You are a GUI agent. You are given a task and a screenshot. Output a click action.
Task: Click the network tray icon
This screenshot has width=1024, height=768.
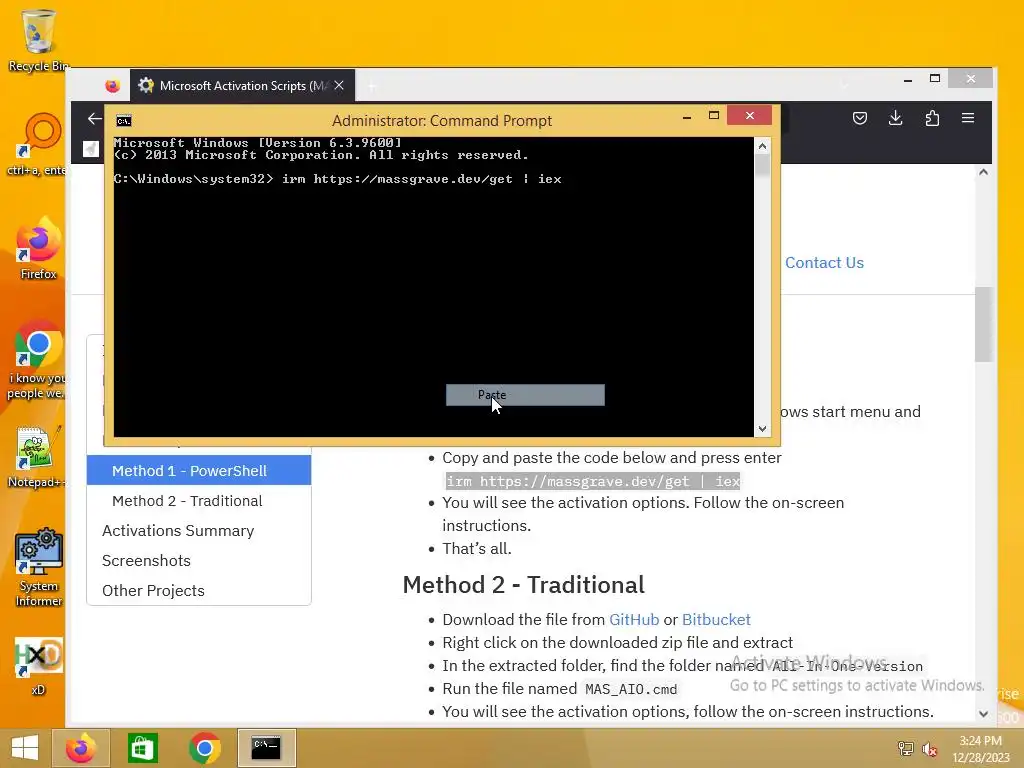[x=906, y=749]
